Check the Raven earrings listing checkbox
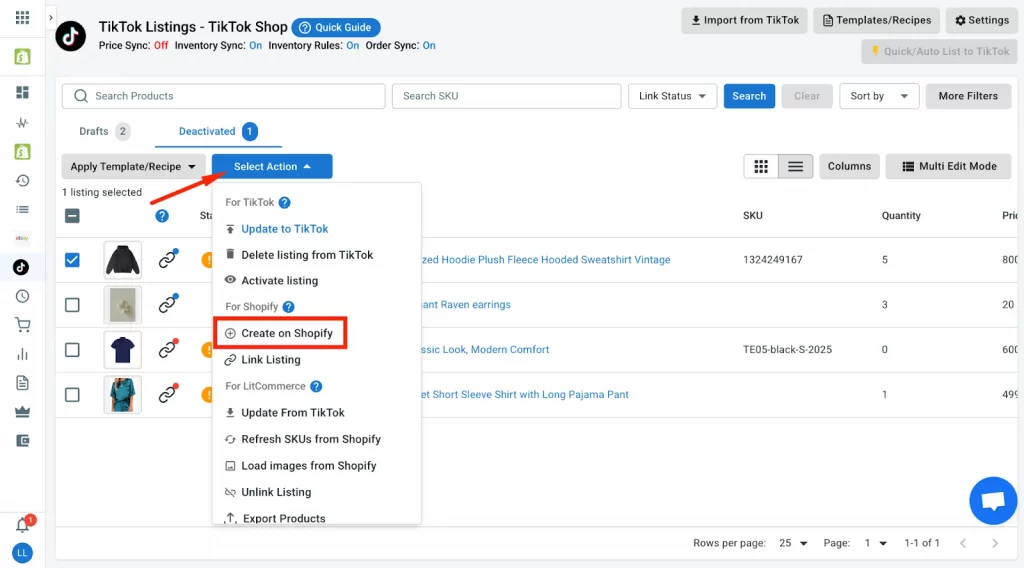 72,305
